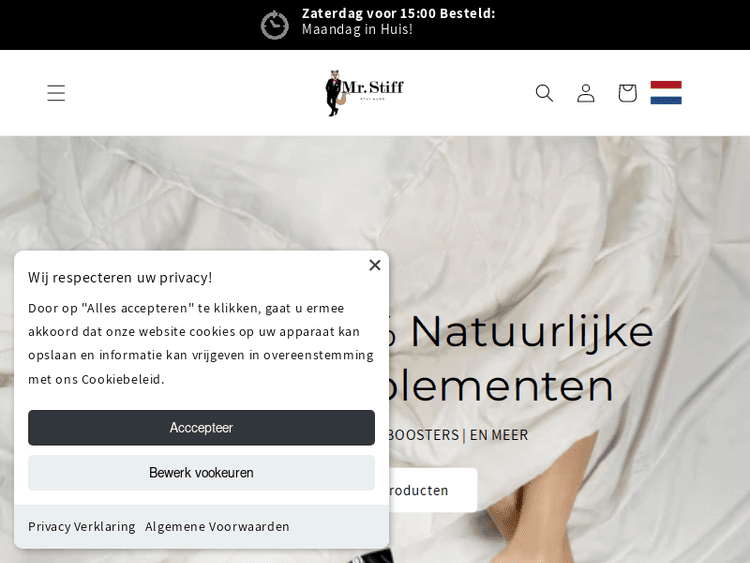Click the Maandag in Huis text

pyautogui.click(x=357, y=29)
